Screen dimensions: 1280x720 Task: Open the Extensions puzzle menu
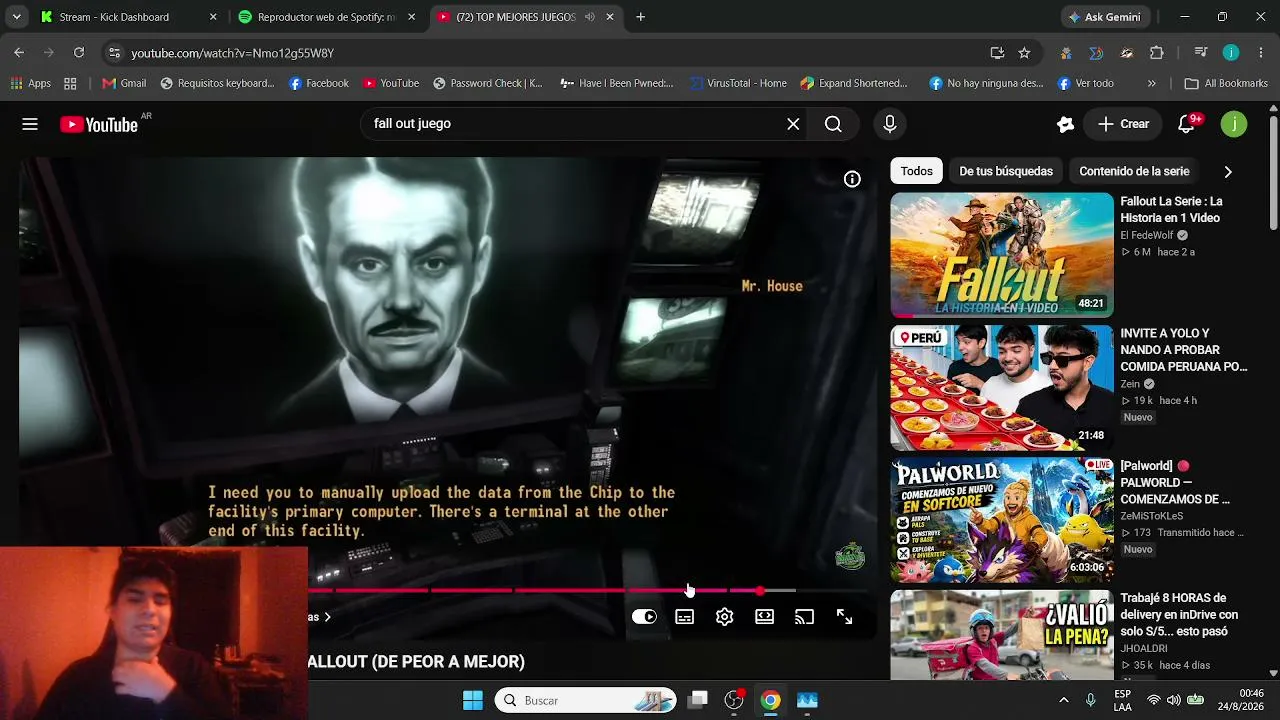1157,53
